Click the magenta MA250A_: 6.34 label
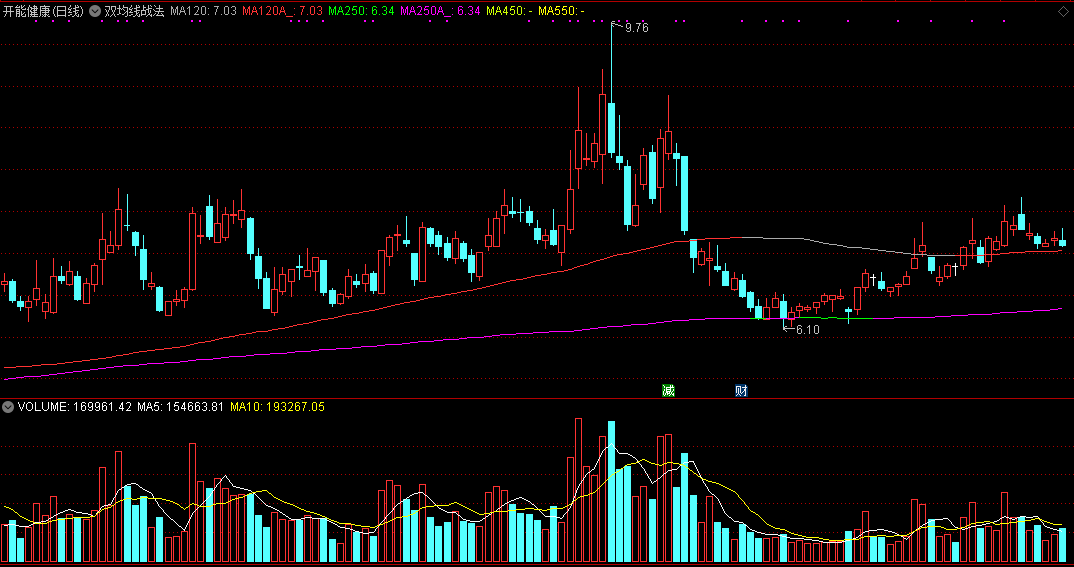This screenshot has width=1074, height=567. coord(440,11)
